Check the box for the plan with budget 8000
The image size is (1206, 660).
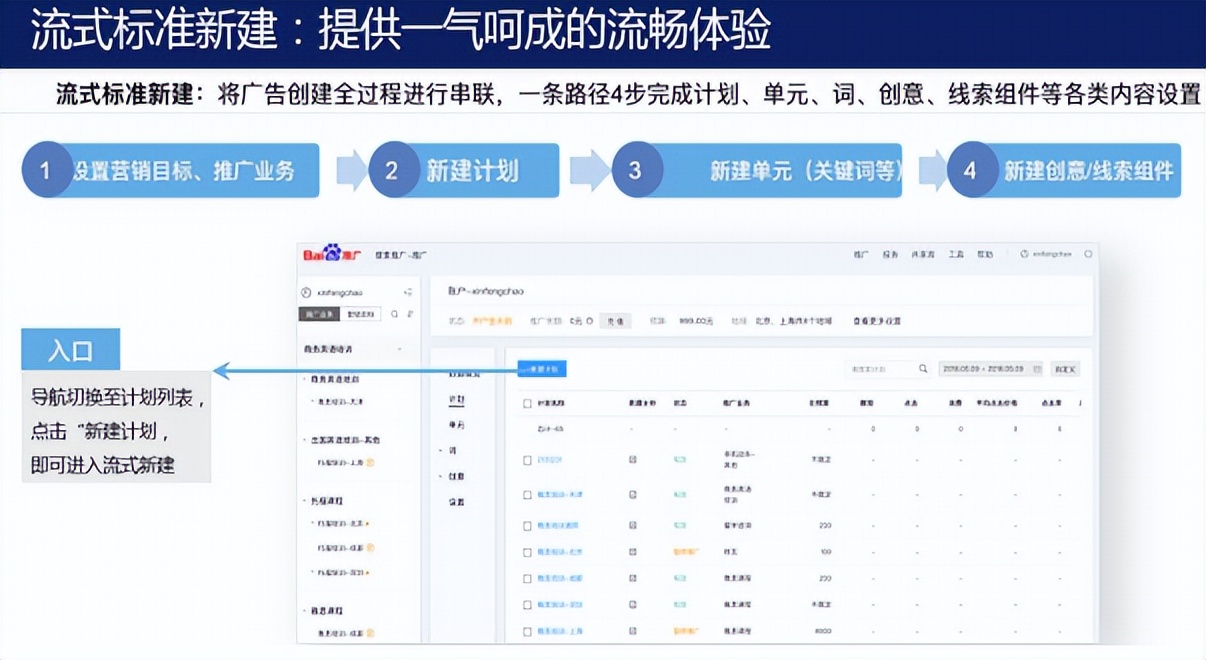(x=528, y=632)
